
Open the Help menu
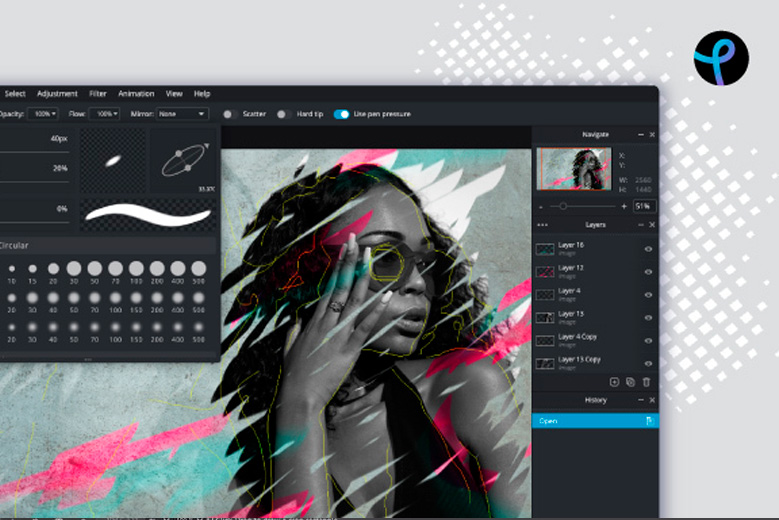(x=202, y=93)
